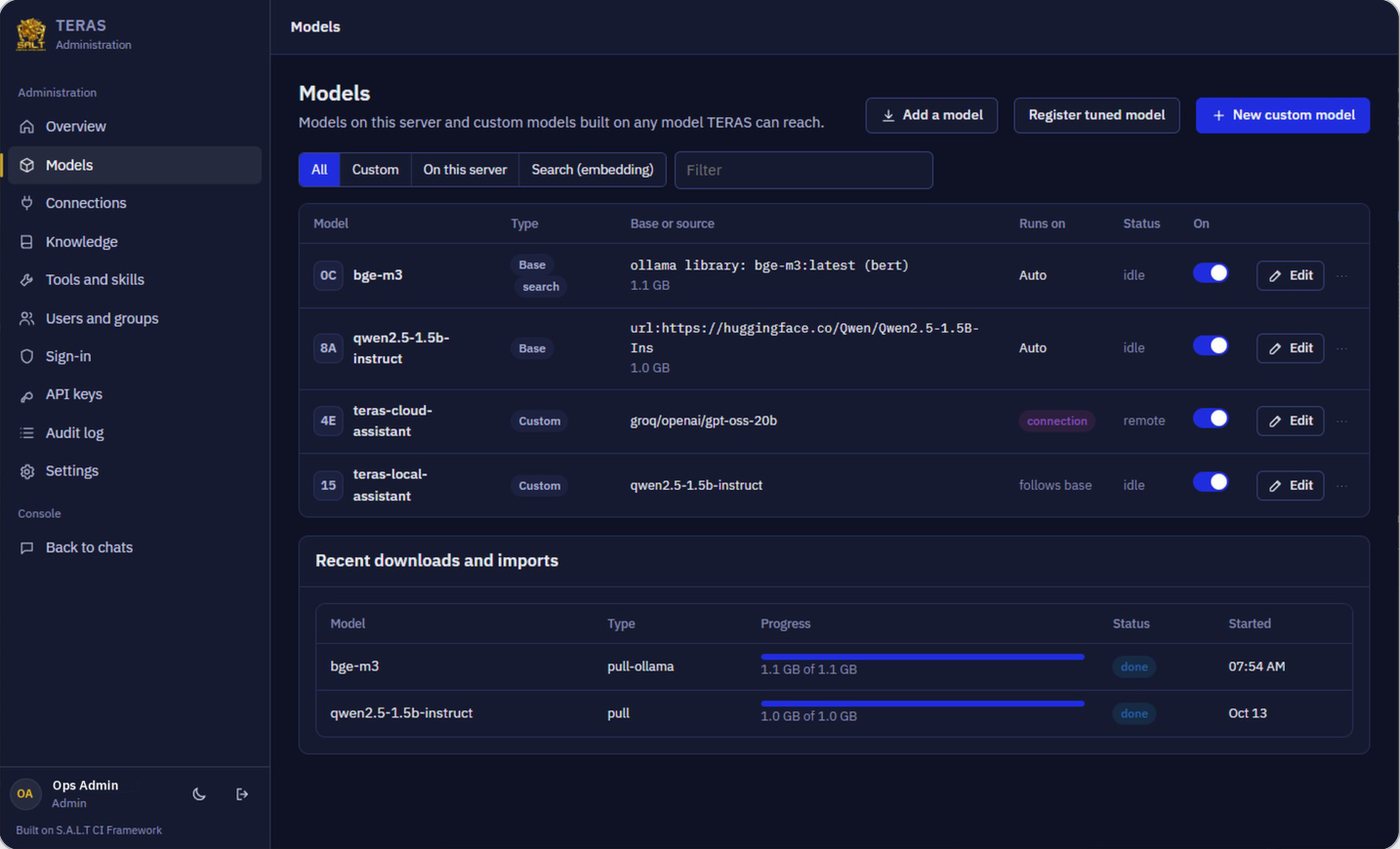Click the 4E badge beside teras-cloud-assistant
Image resolution: width=1400 pixels, height=849 pixels.
328,421
